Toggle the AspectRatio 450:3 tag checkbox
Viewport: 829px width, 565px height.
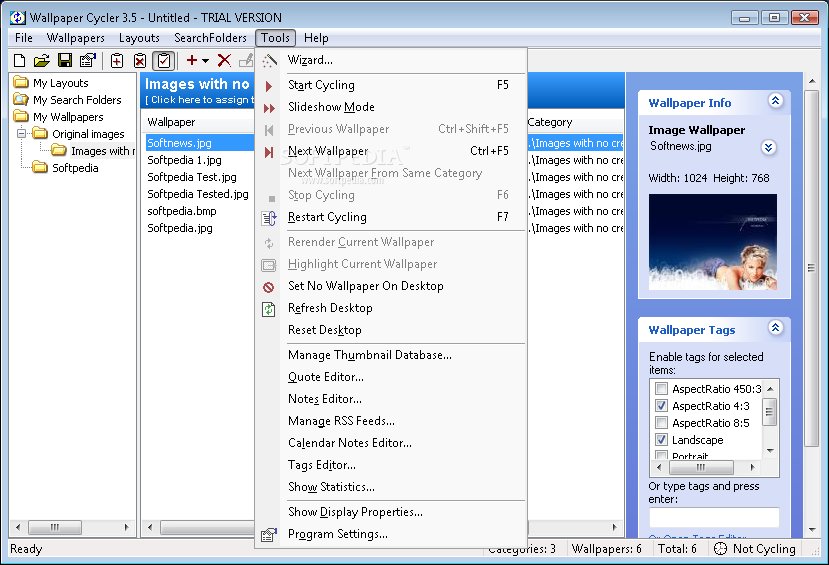pyautogui.click(x=661, y=388)
